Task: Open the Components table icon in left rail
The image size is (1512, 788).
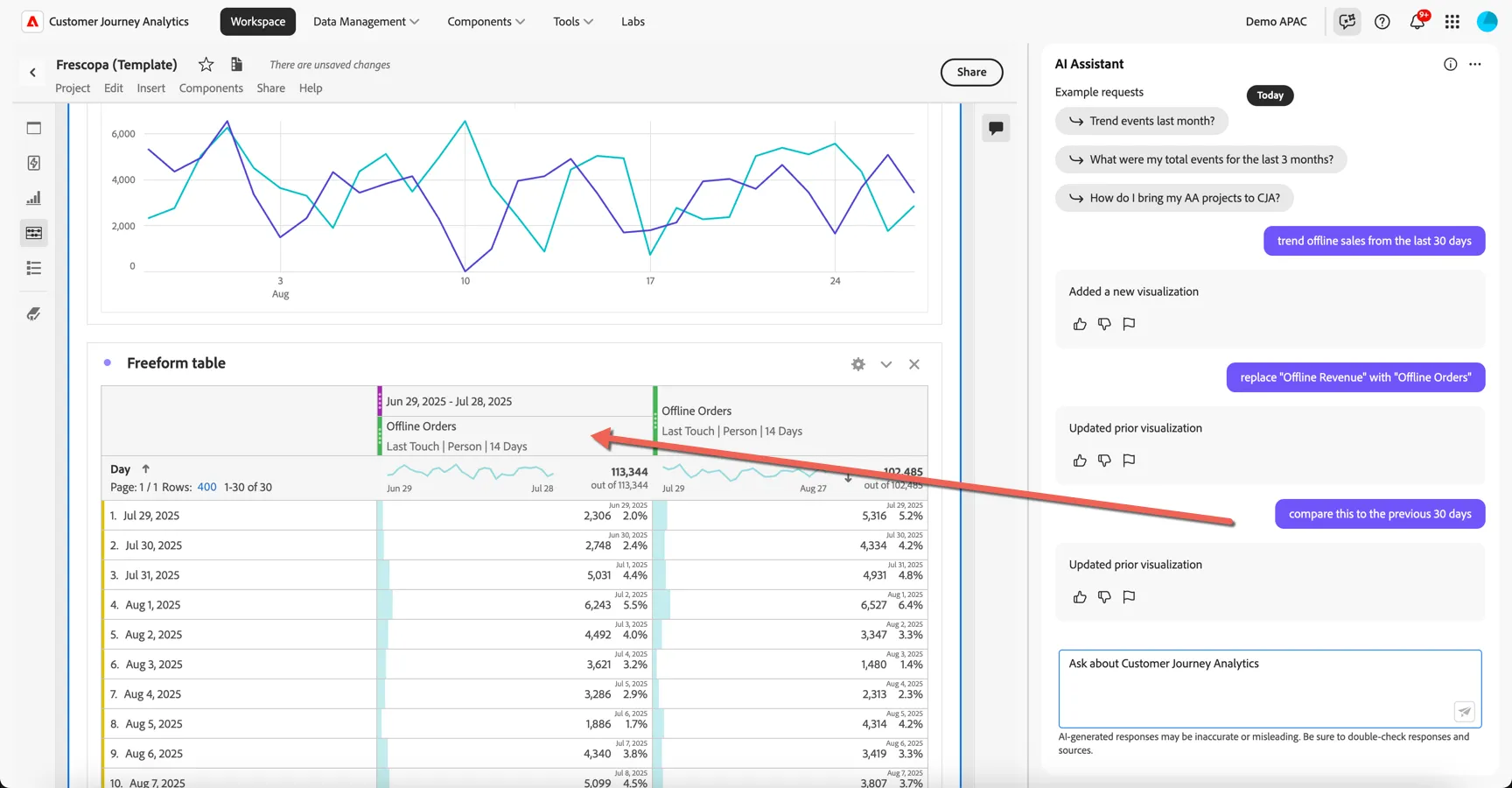Action: pos(33,233)
